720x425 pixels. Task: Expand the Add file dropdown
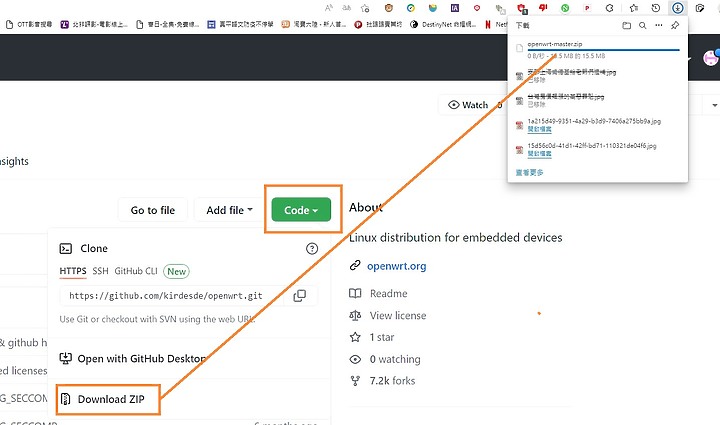[x=229, y=210]
